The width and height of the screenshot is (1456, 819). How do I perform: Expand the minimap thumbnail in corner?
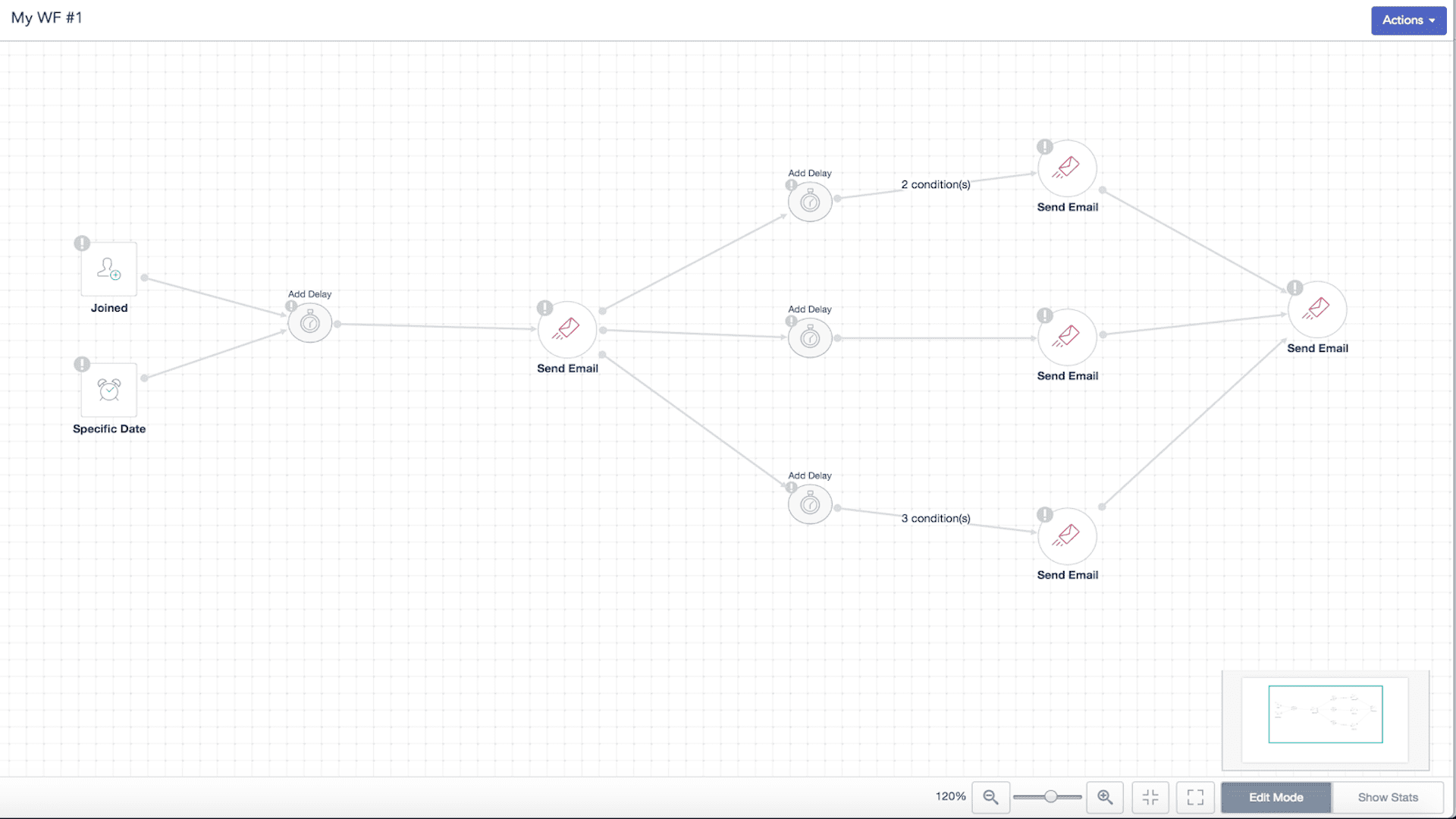click(x=1325, y=714)
